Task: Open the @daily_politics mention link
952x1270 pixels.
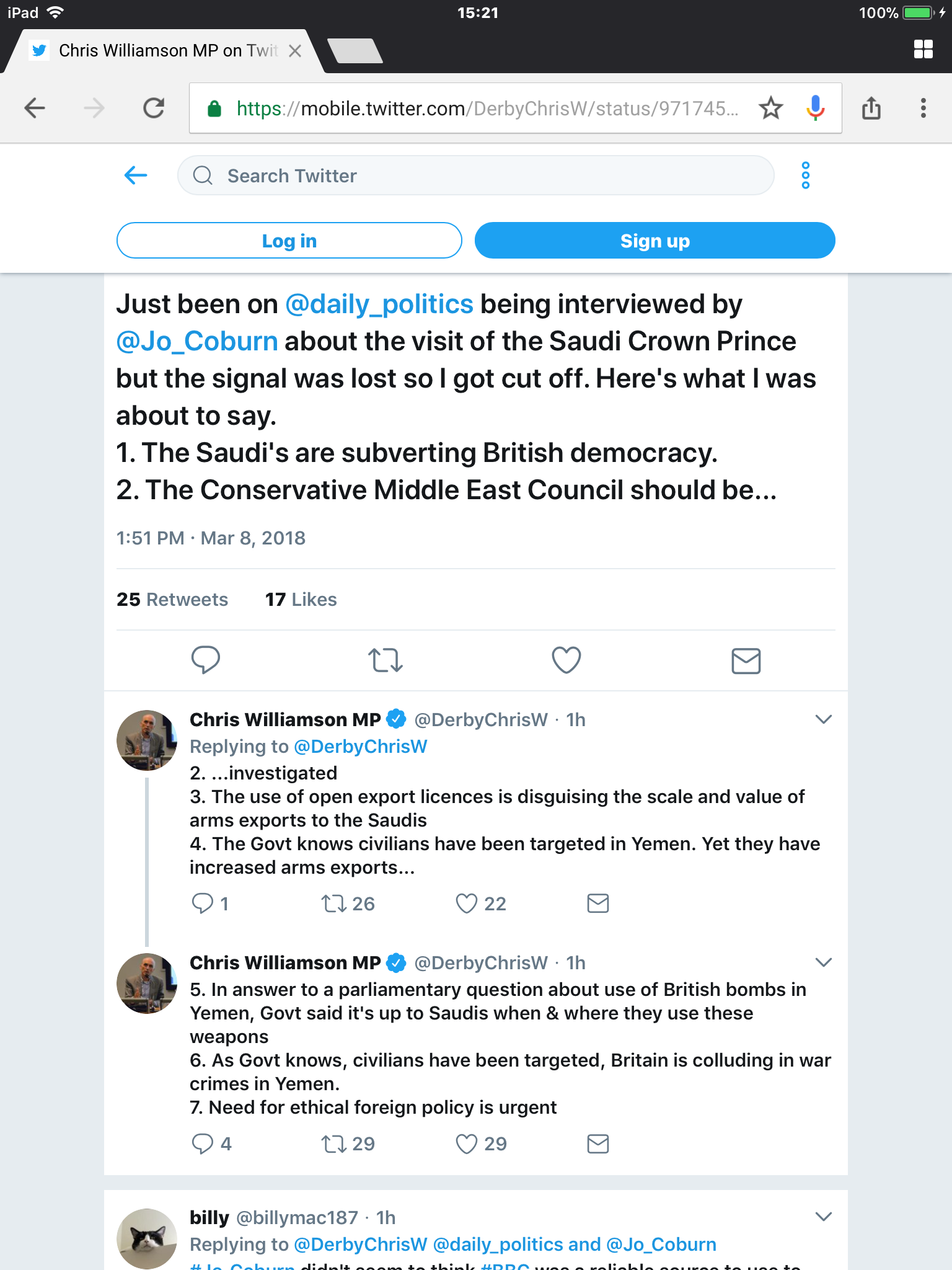Action: coord(379,304)
